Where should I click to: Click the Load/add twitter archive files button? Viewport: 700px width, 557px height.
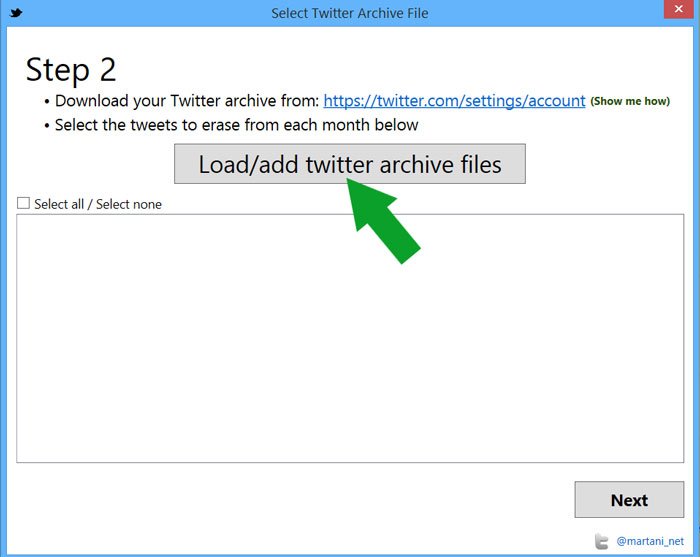pos(350,164)
